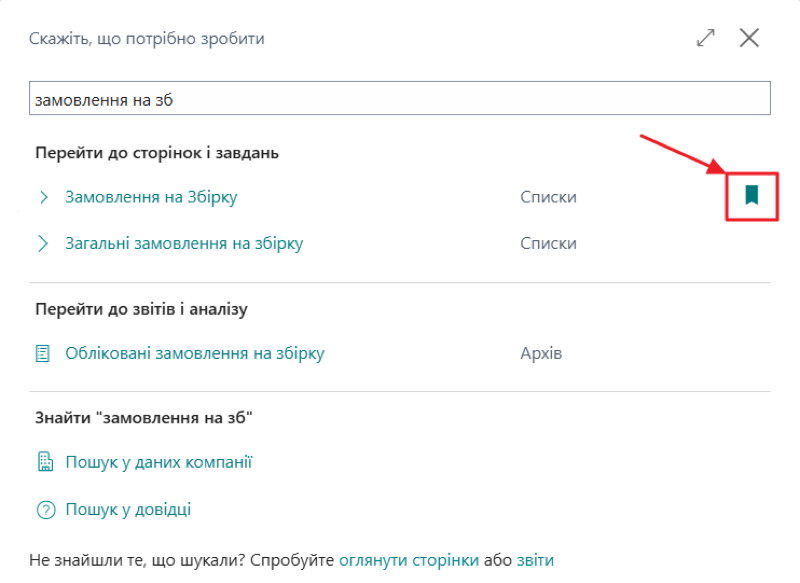Click the Списки label for Замовлення на Збірку
Viewport: 800px width, 583px height.
(x=548, y=197)
